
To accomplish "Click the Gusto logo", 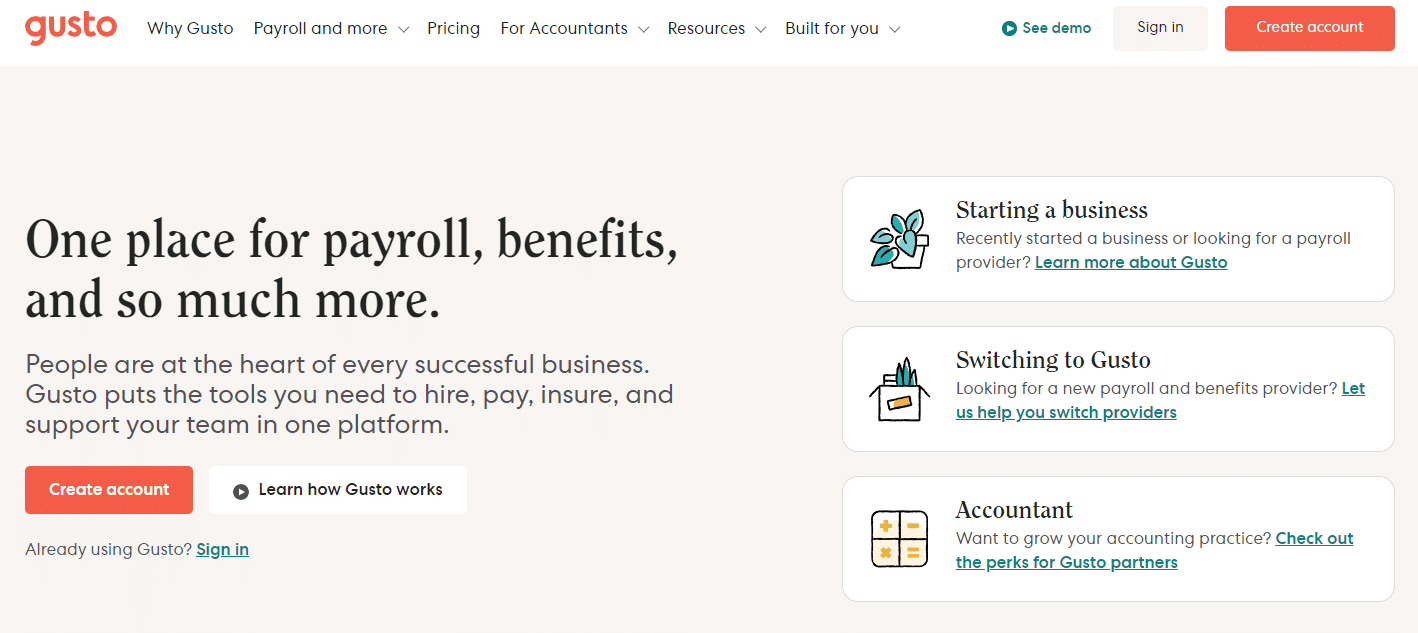I will point(70,28).
